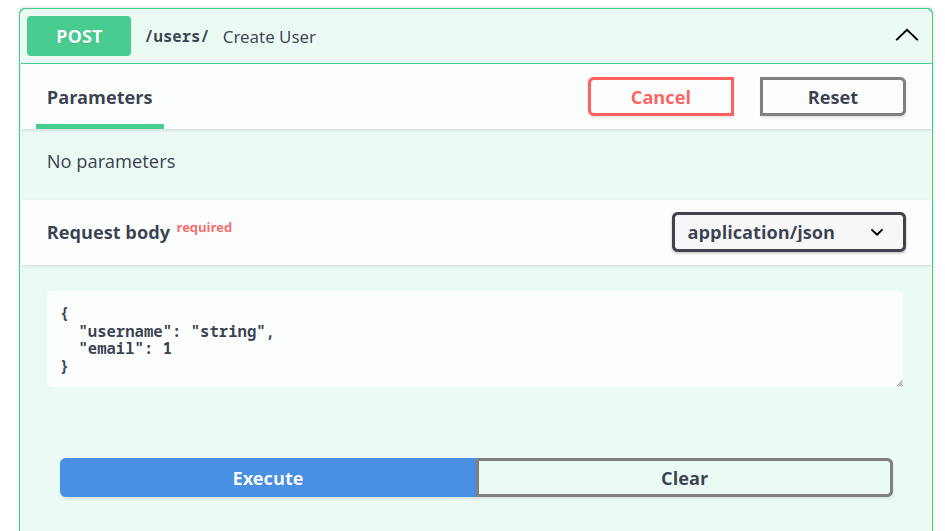Select the Parameters tab
945x531 pixels.
[x=100, y=98]
